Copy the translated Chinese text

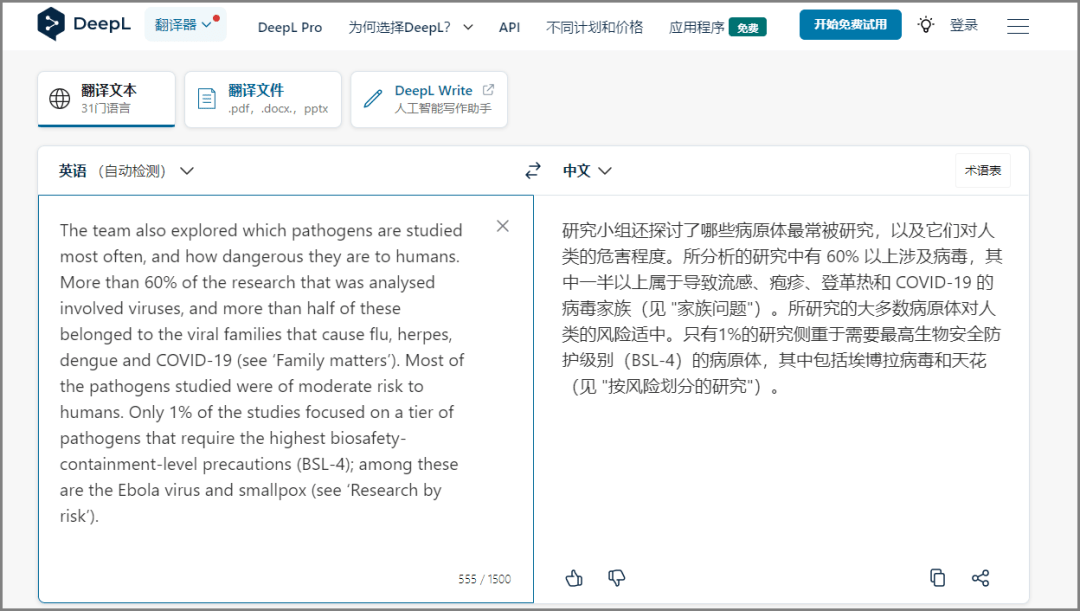[x=937, y=578]
